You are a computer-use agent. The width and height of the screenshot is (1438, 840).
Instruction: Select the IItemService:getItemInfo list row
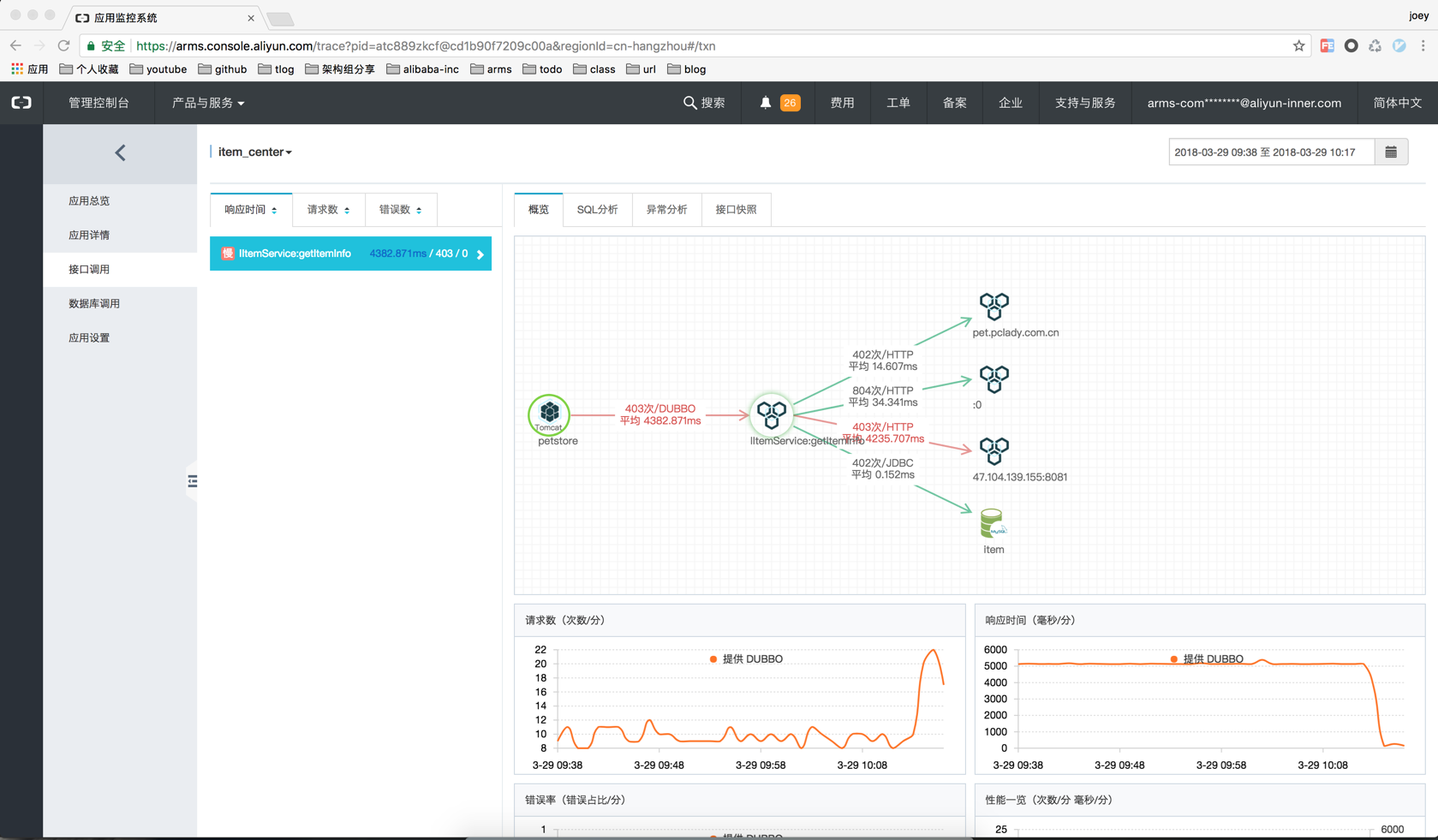click(350, 253)
